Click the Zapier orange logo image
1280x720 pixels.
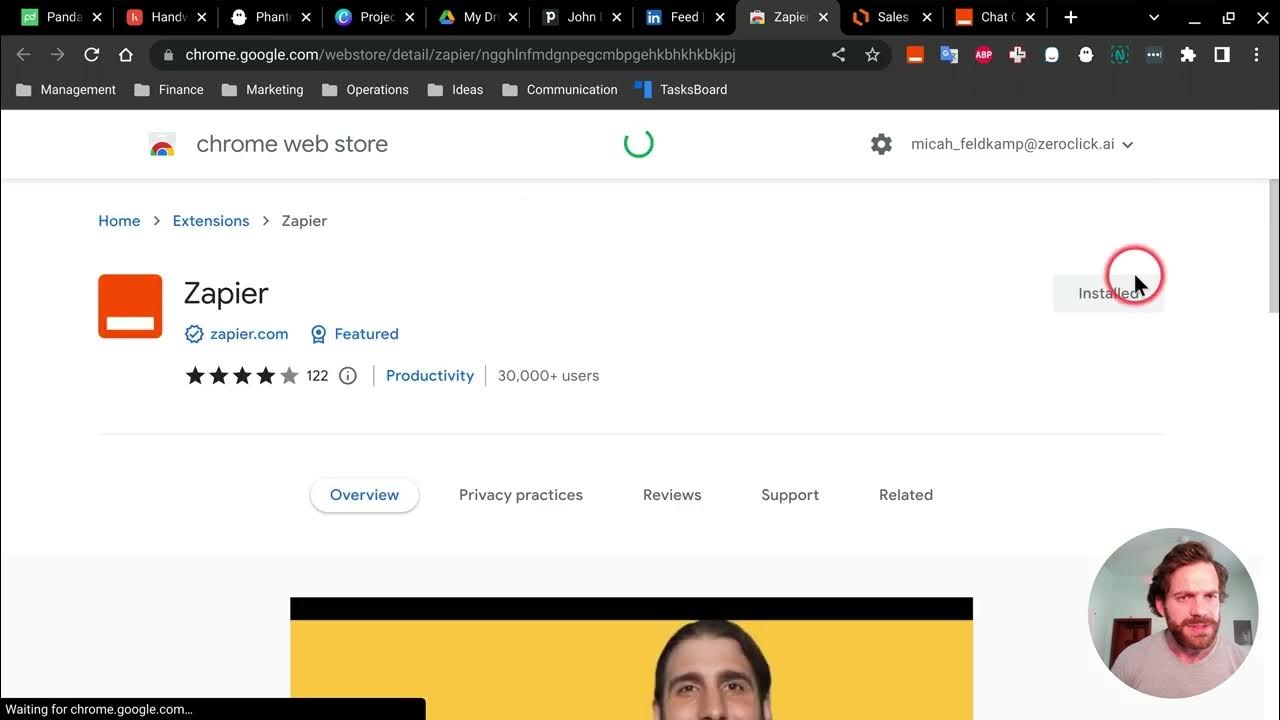130,306
